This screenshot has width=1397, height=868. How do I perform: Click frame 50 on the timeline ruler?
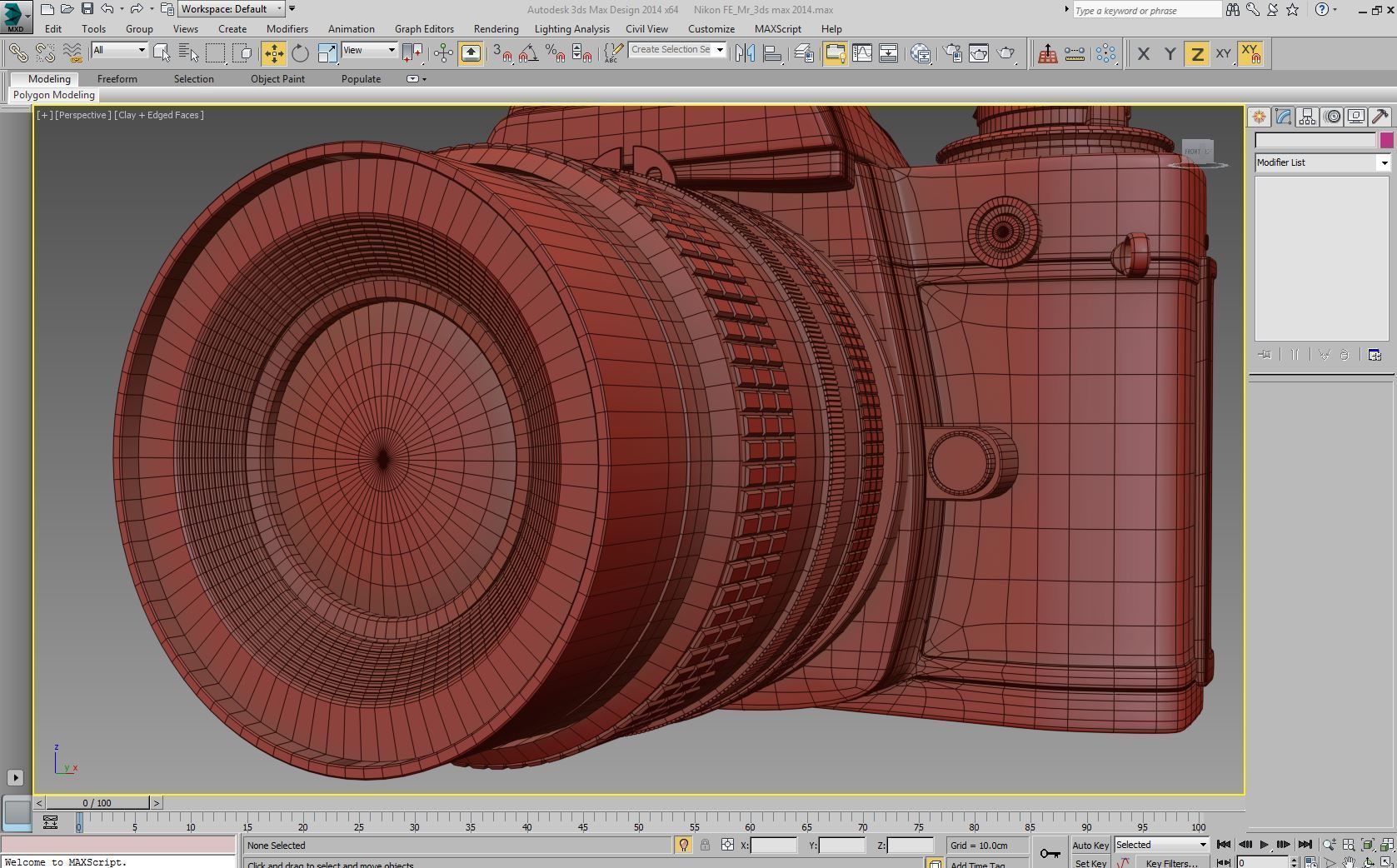pos(638,822)
